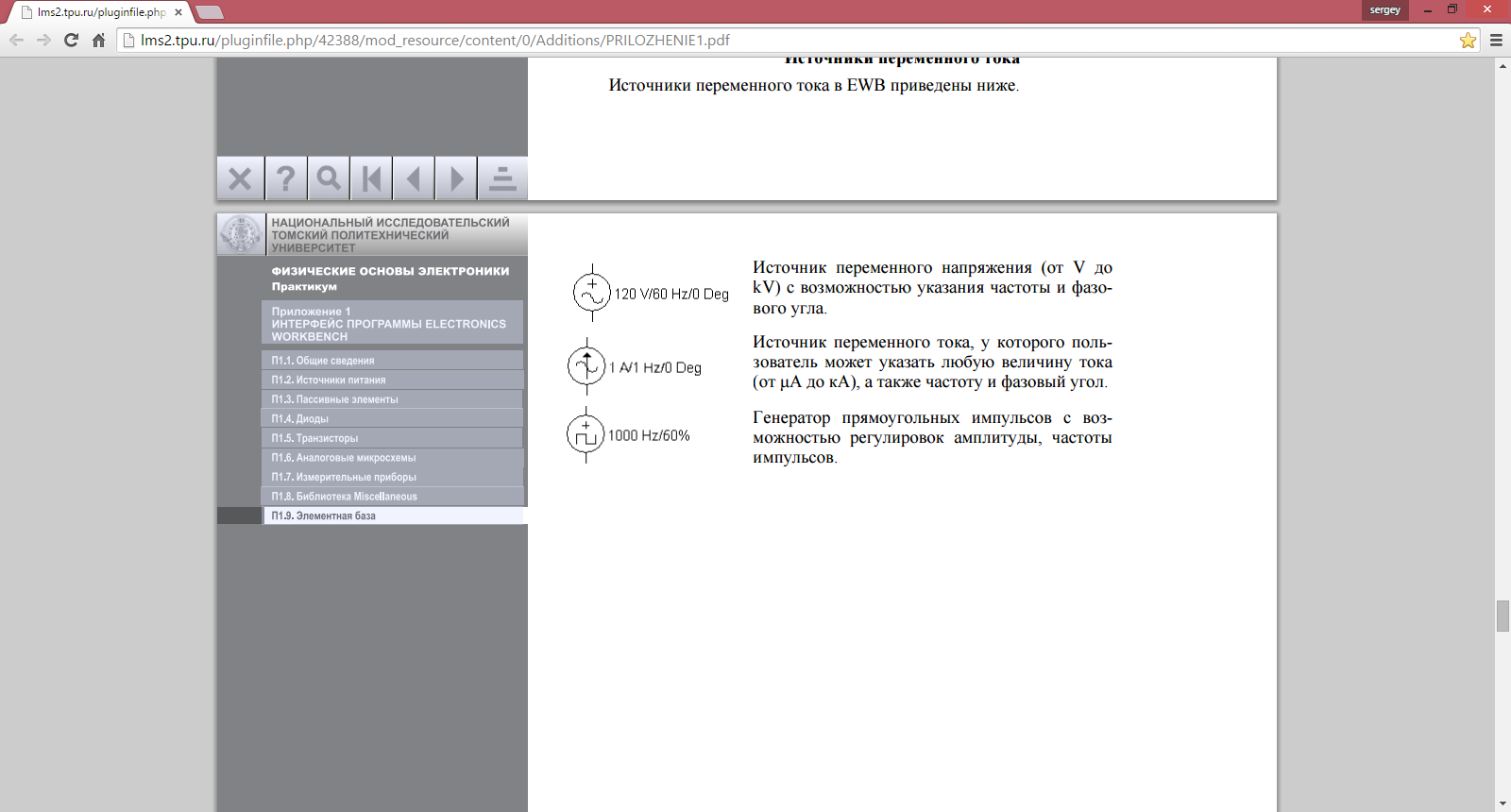Screen dimensions: 1511x812
Task: Click the vertical scrollbar thumb
Action: [x=1503, y=616]
